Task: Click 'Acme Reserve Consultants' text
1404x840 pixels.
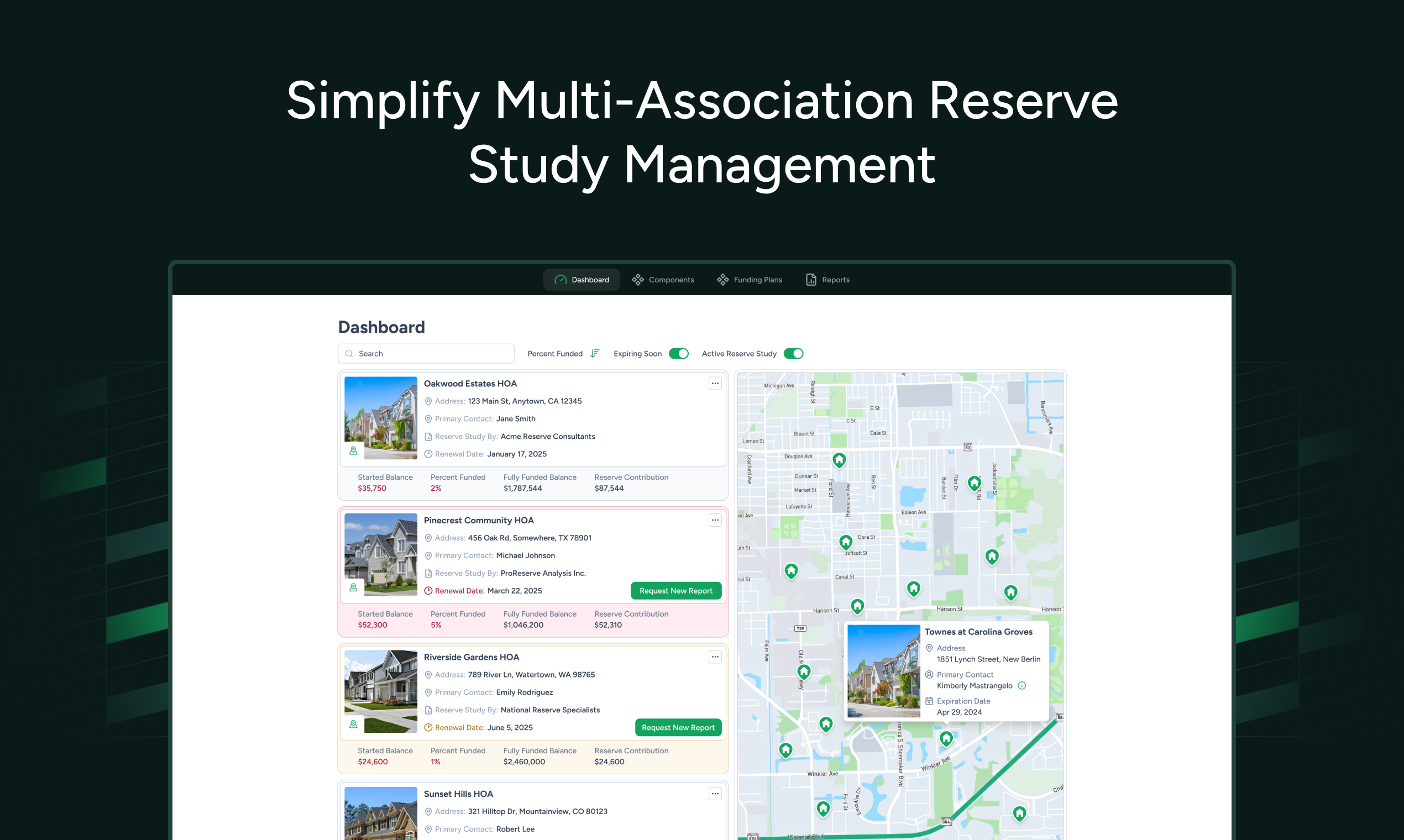Action: point(547,437)
